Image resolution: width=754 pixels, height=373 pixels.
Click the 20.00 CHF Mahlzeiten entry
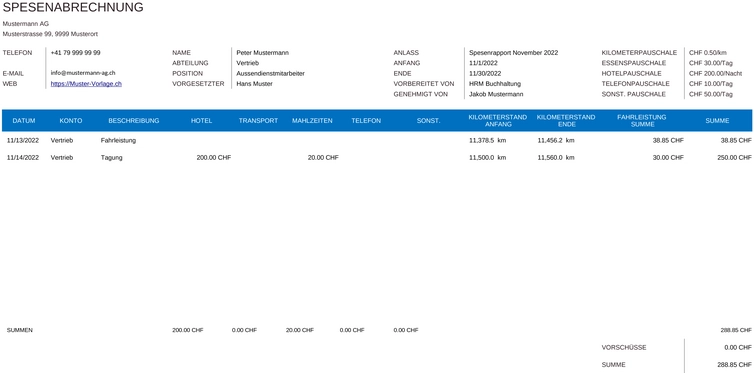pos(323,158)
